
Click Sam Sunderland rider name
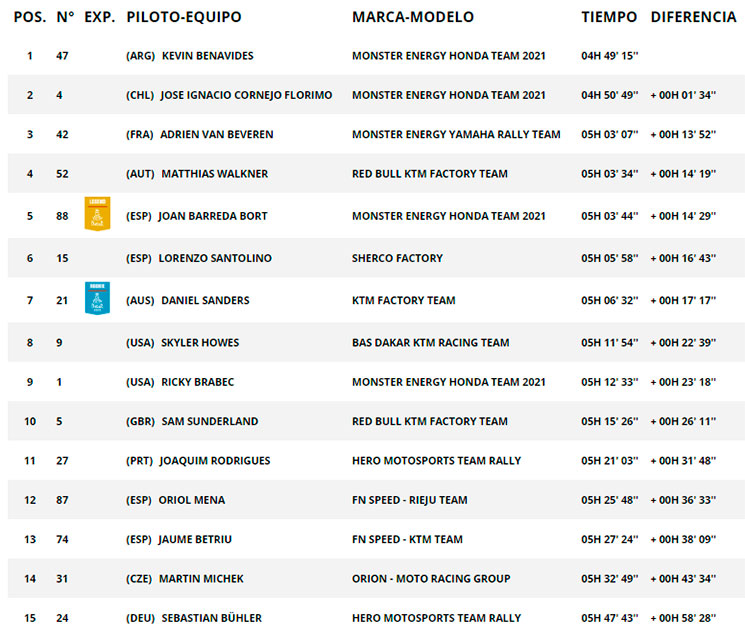(210, 422)
